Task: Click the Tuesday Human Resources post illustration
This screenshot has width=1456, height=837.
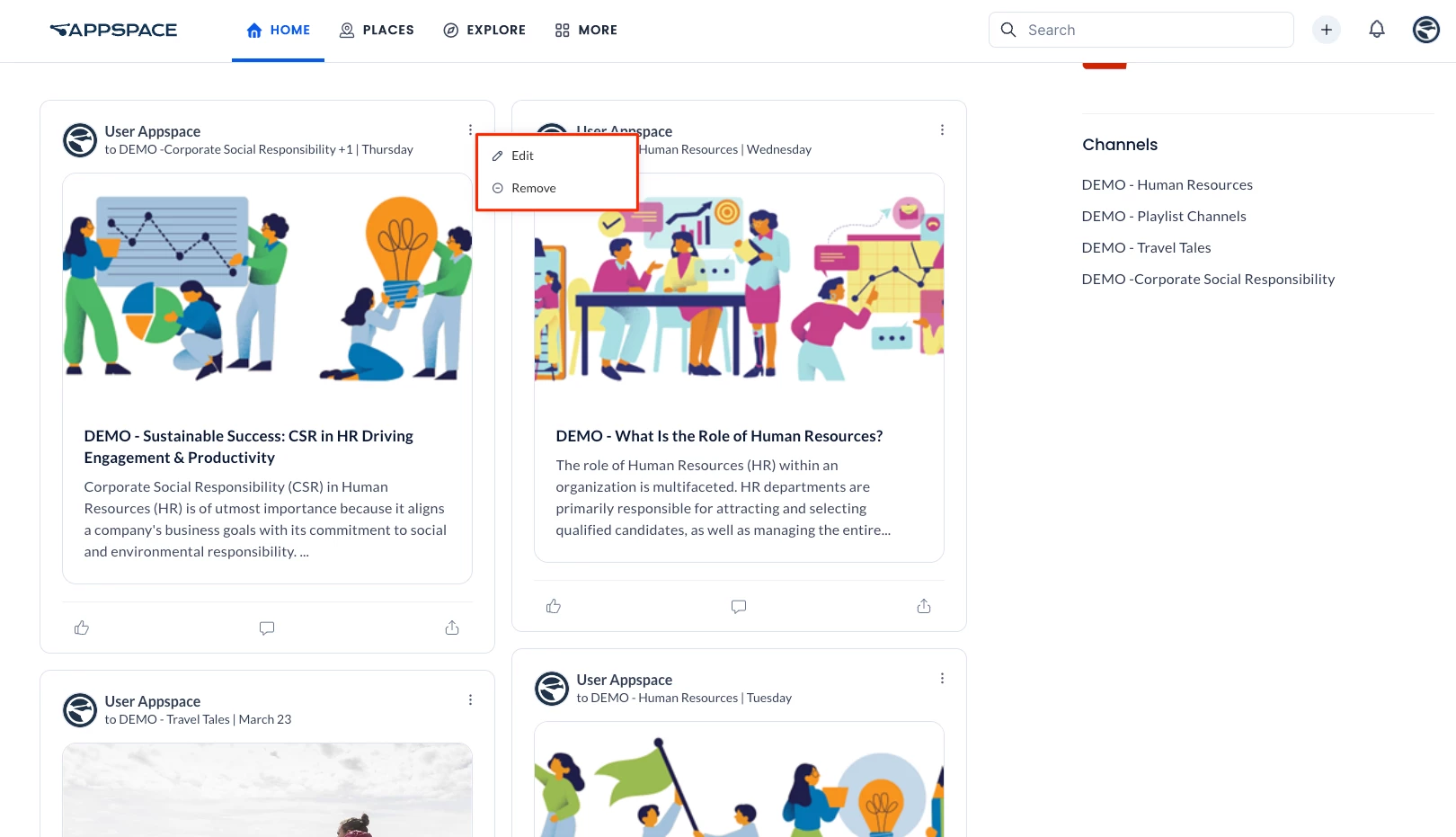Action: tap(739, 779)
